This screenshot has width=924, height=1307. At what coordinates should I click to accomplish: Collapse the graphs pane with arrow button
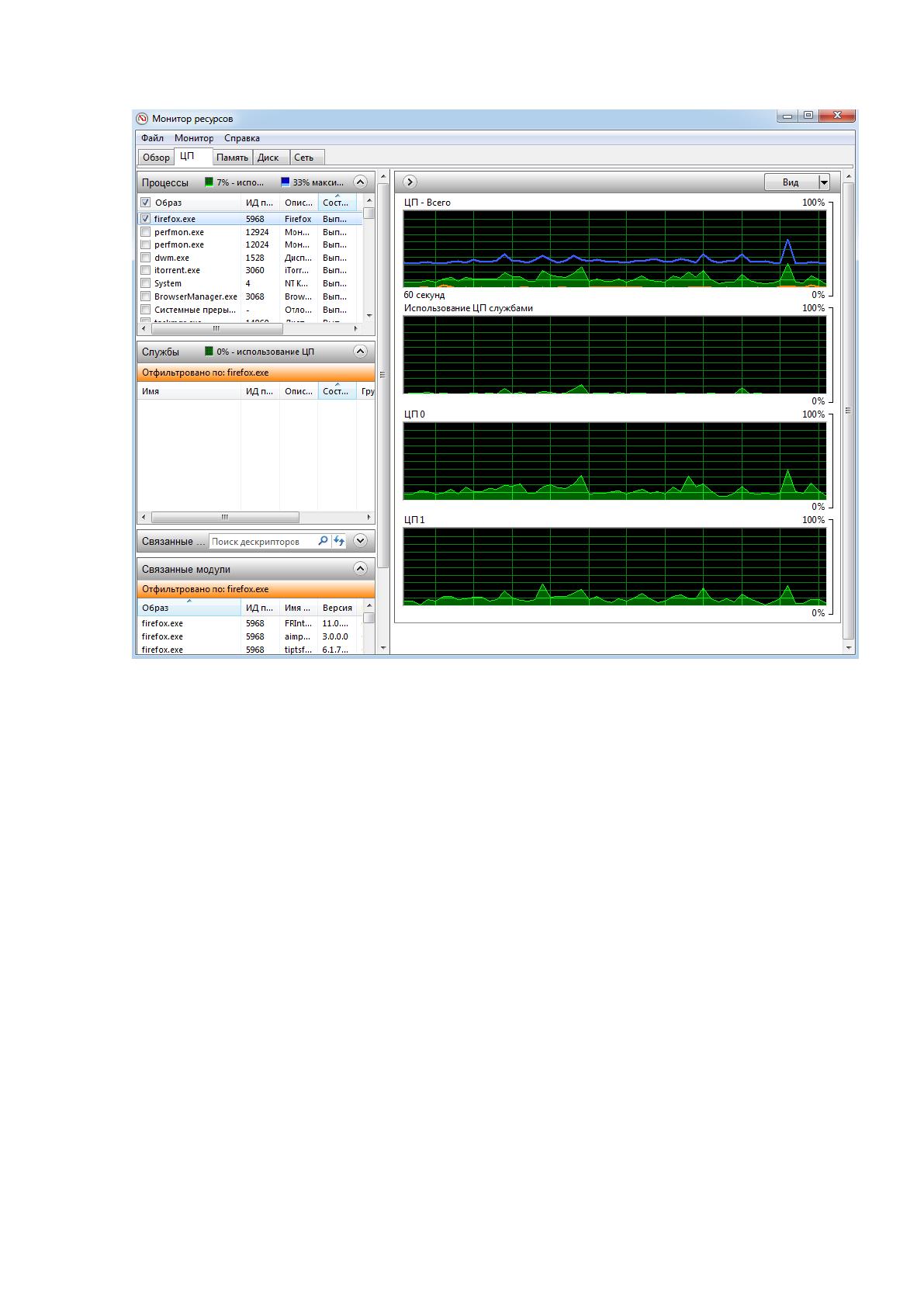click(x=410, y=182)
